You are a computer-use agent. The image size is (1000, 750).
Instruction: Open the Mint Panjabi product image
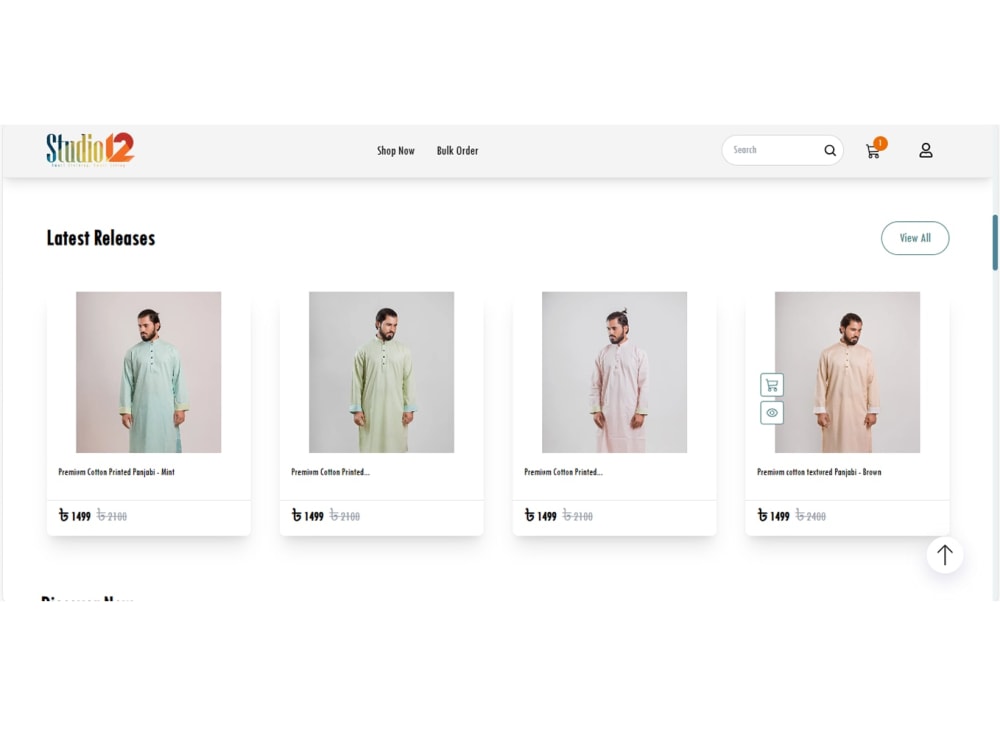point(149,372)
